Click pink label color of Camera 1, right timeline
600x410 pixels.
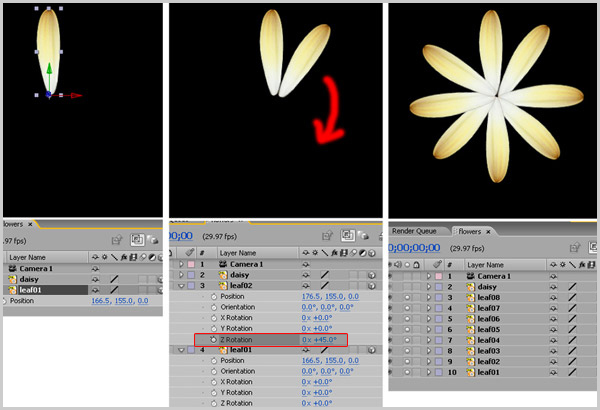439,276
